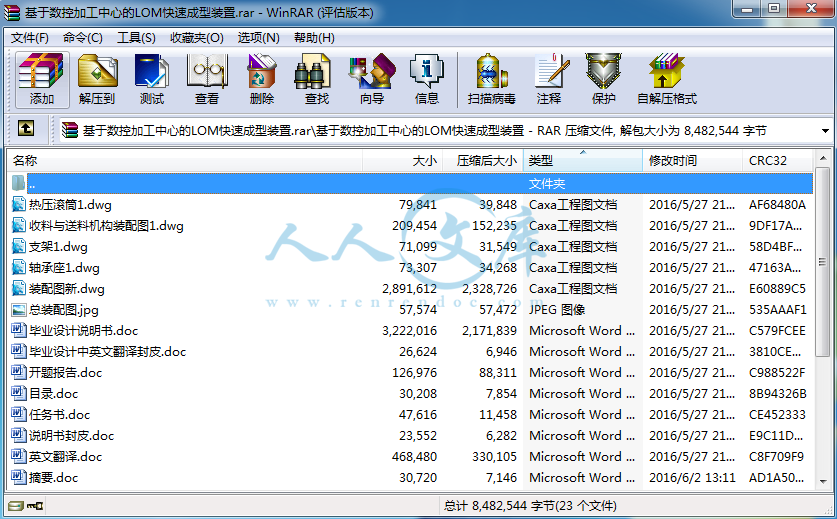Viewport: 837px width, 519px height.
Task: Click 自解压格式 (SFX) icon
Action: 667,80
